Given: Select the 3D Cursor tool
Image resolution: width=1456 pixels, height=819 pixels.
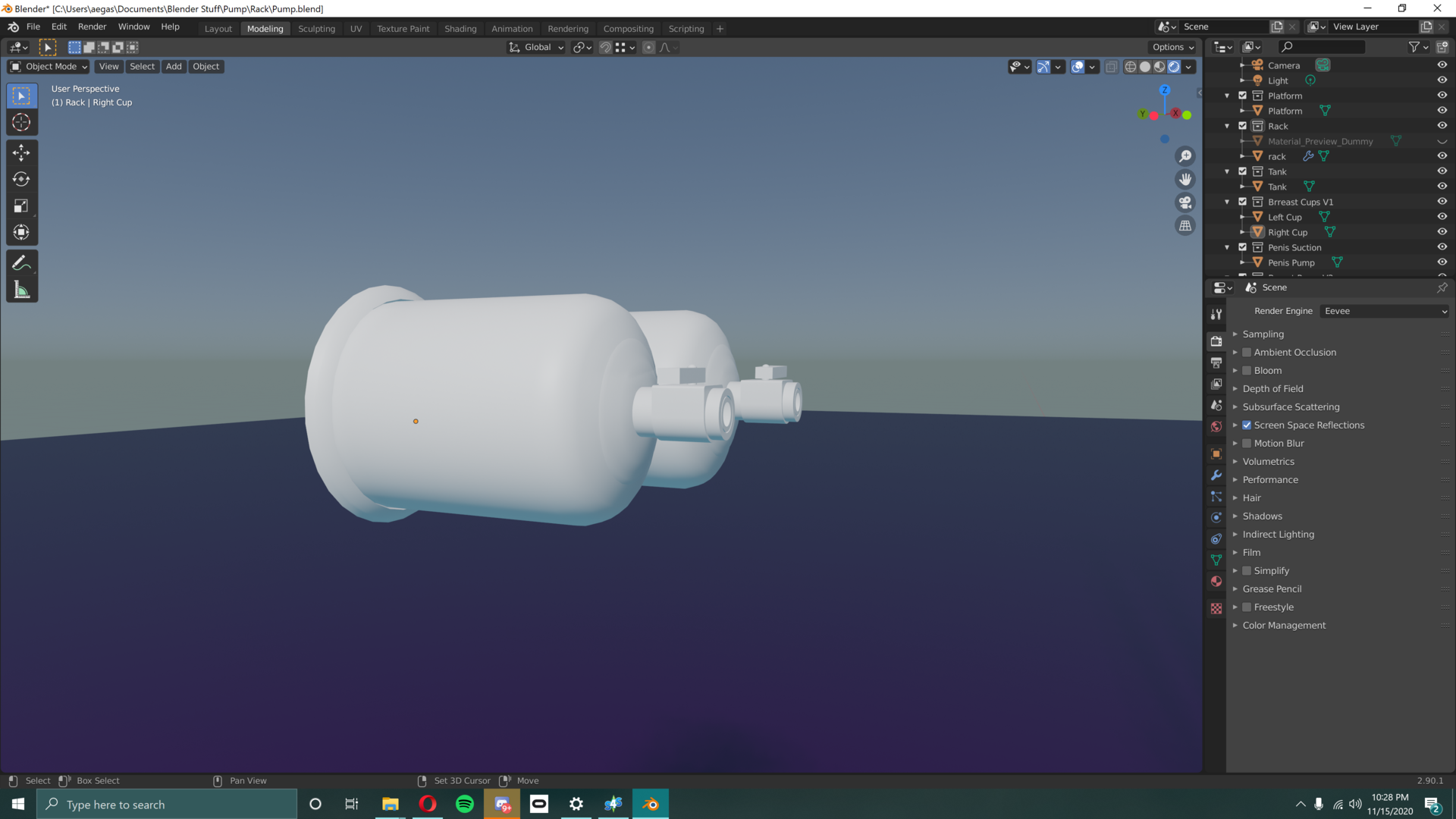Looking at the screenshot, I should [x=21, y=122].
